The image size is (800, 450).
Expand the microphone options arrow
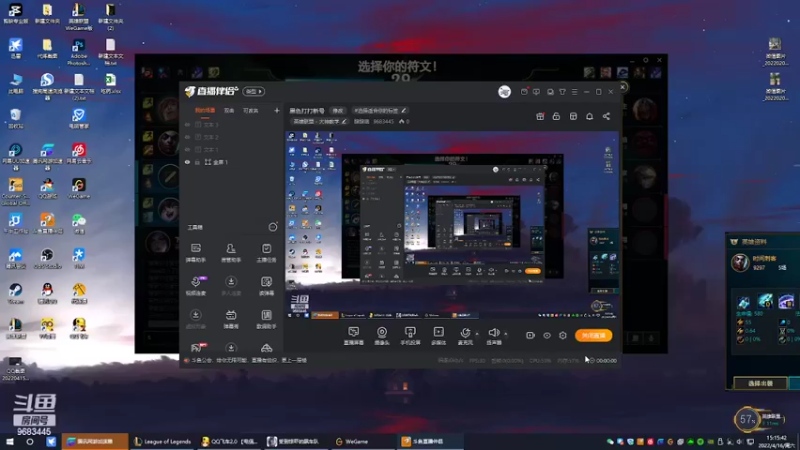[x=477, y=334]
